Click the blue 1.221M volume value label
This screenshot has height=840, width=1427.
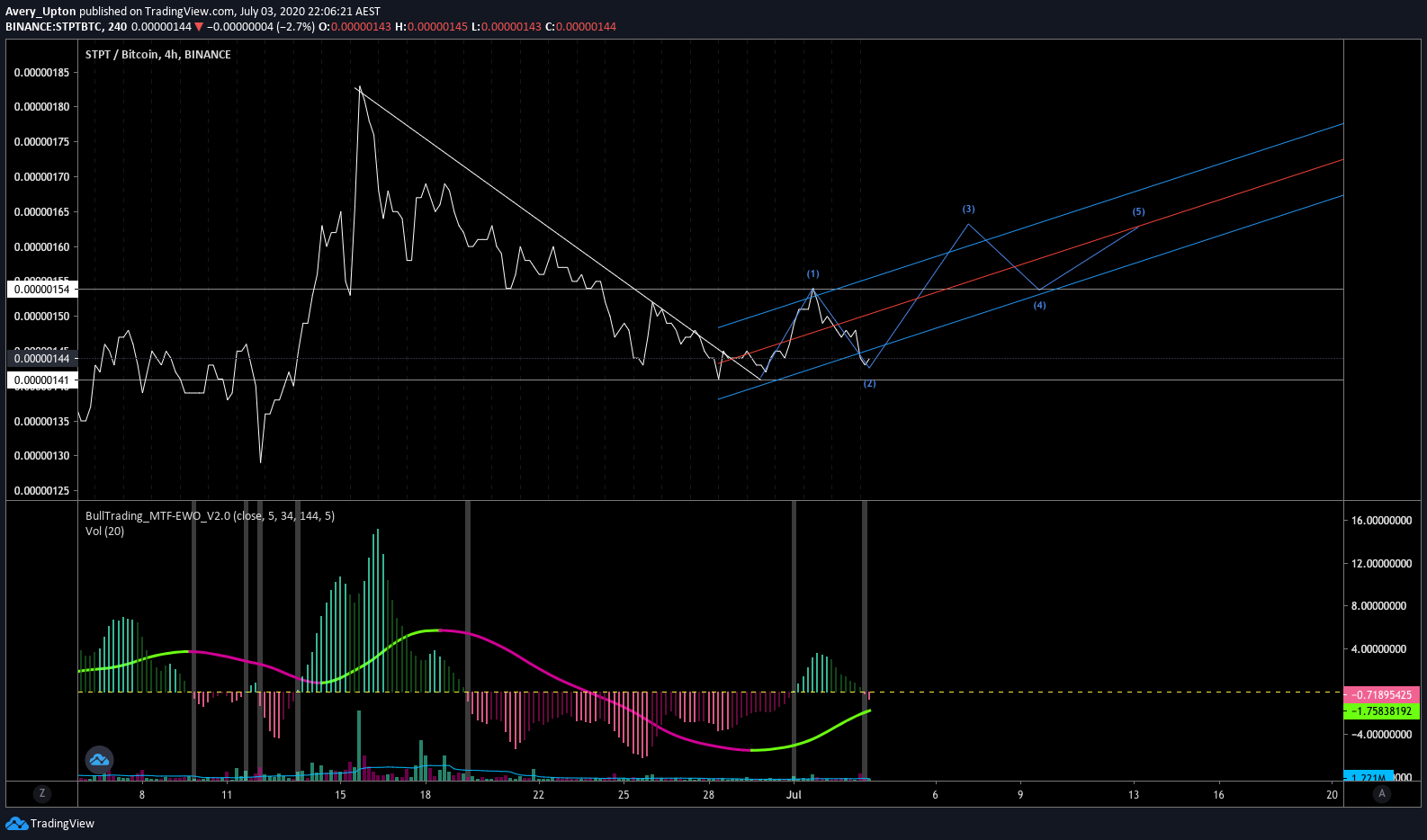click(1369, 776)
